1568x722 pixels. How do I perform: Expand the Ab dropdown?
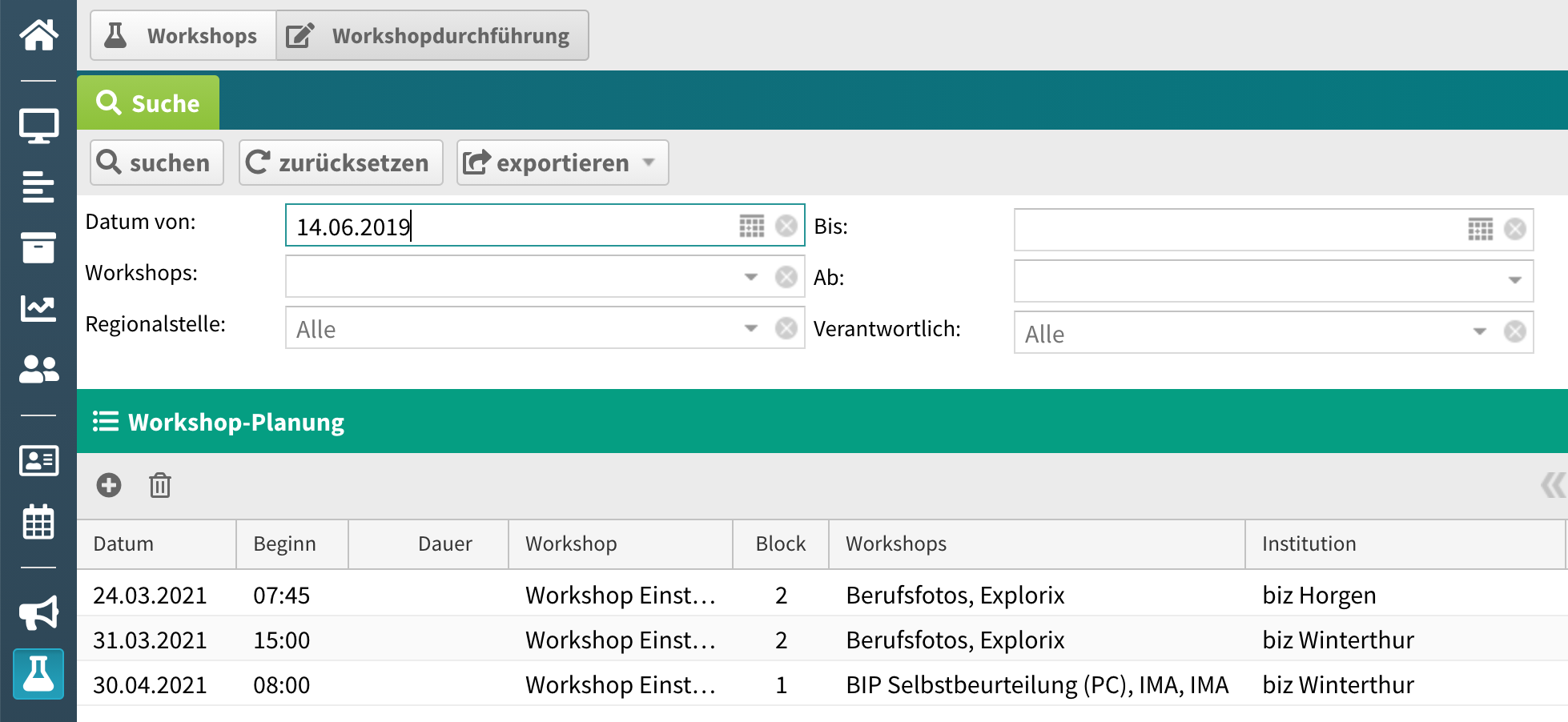coord(1515,280)
